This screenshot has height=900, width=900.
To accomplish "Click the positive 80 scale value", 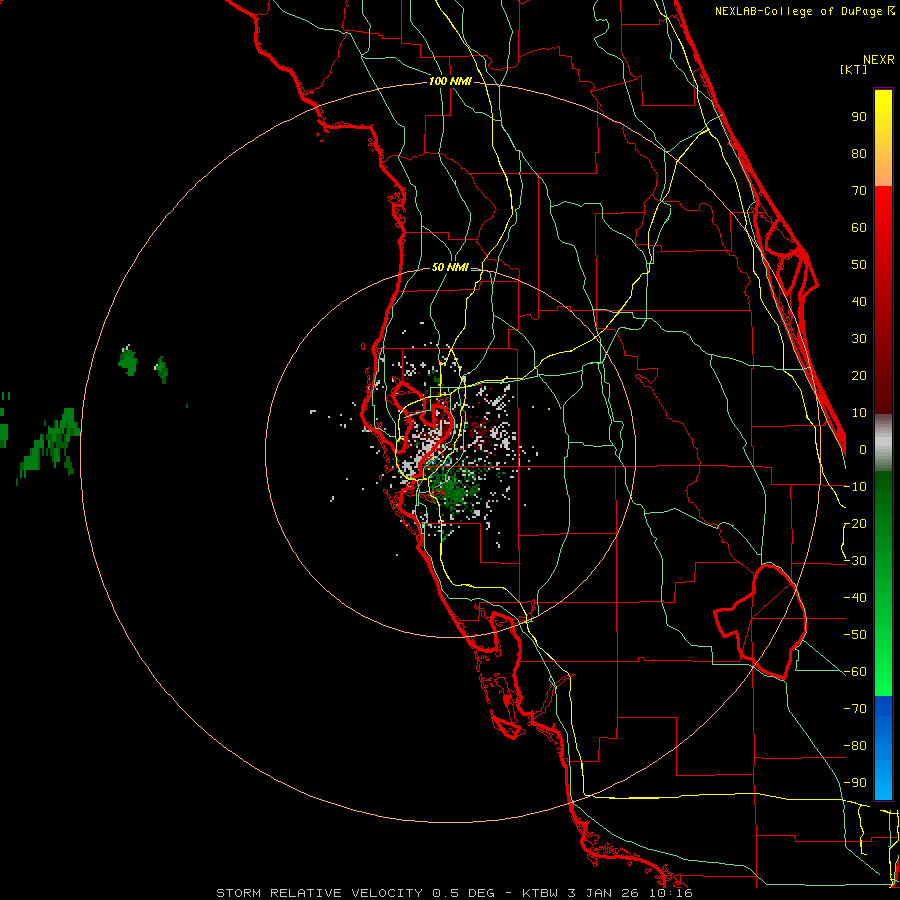I will click(859, 153).
